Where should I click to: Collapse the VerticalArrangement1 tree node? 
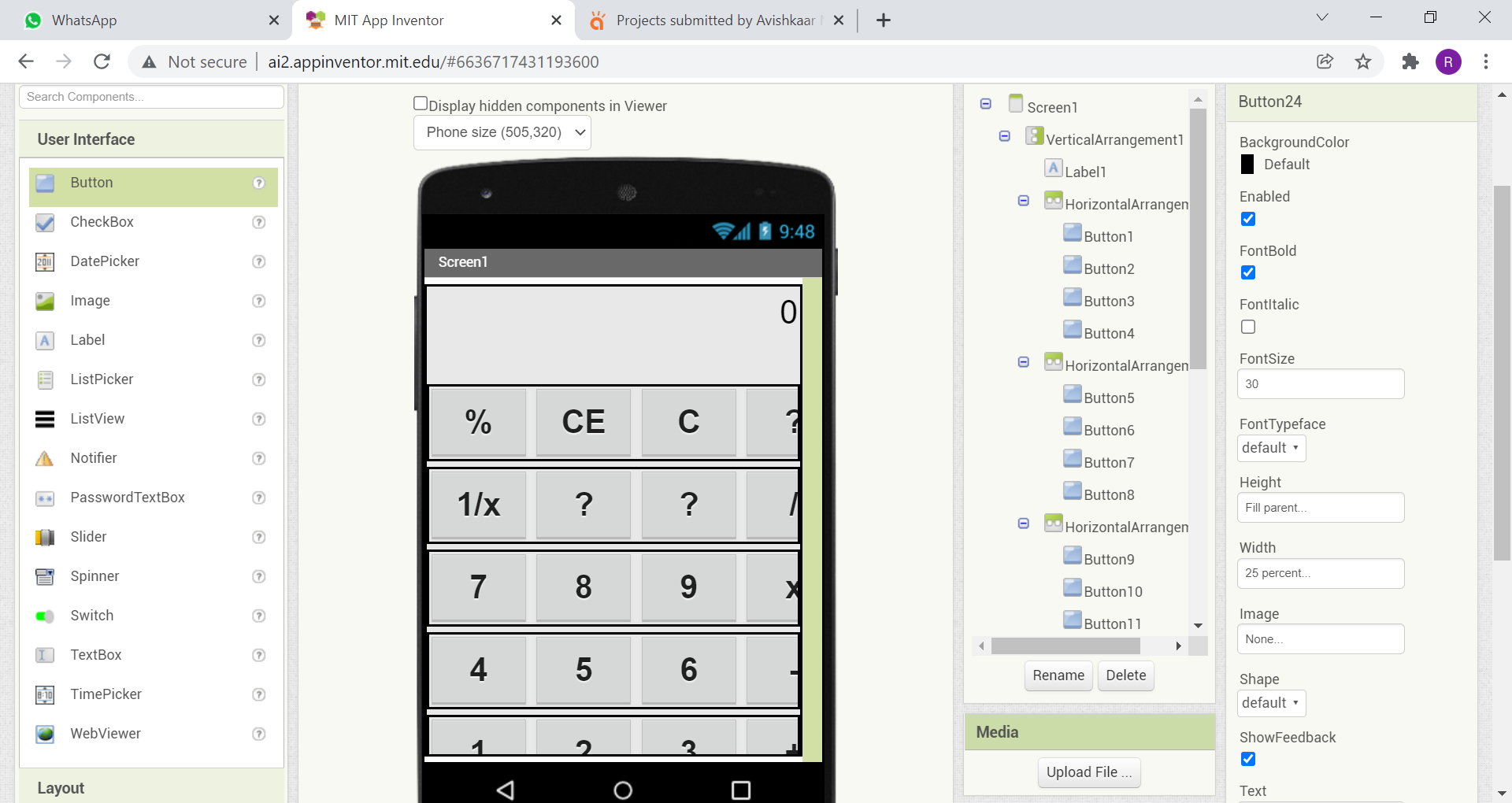point(1004,135)
